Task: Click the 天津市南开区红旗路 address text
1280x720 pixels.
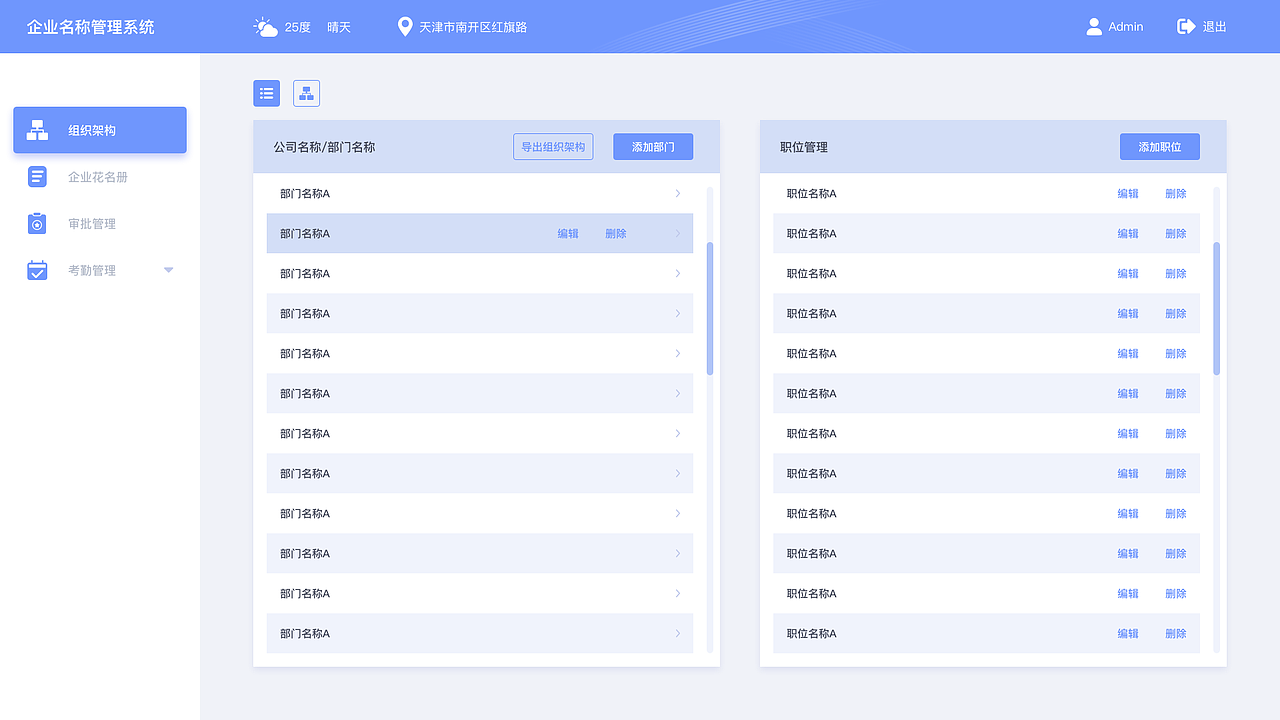Action: (x=473, y=27)
